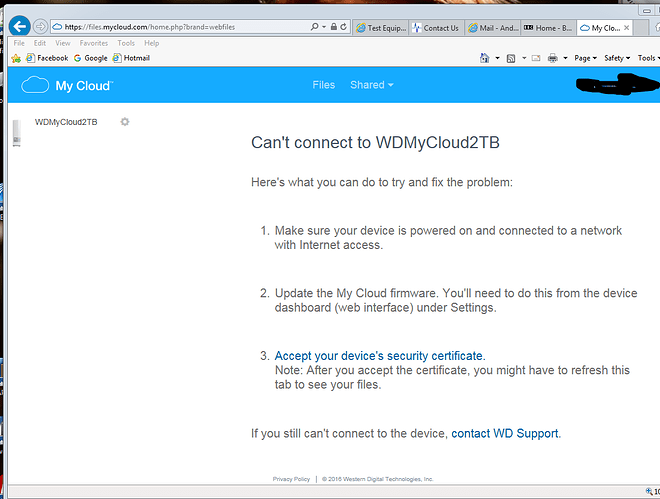Click the search magnifier in address bar

(x=314, y=27)
